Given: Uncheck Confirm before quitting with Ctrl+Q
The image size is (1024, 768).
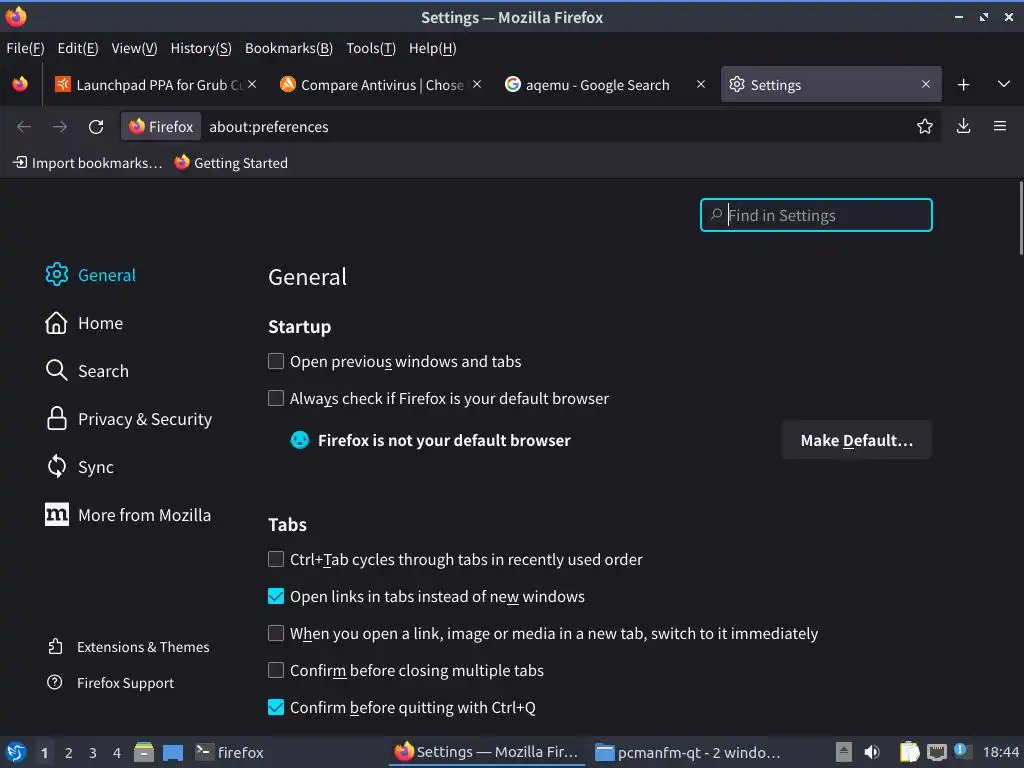Looking at the screenshot, I should [x=276, y=707].
